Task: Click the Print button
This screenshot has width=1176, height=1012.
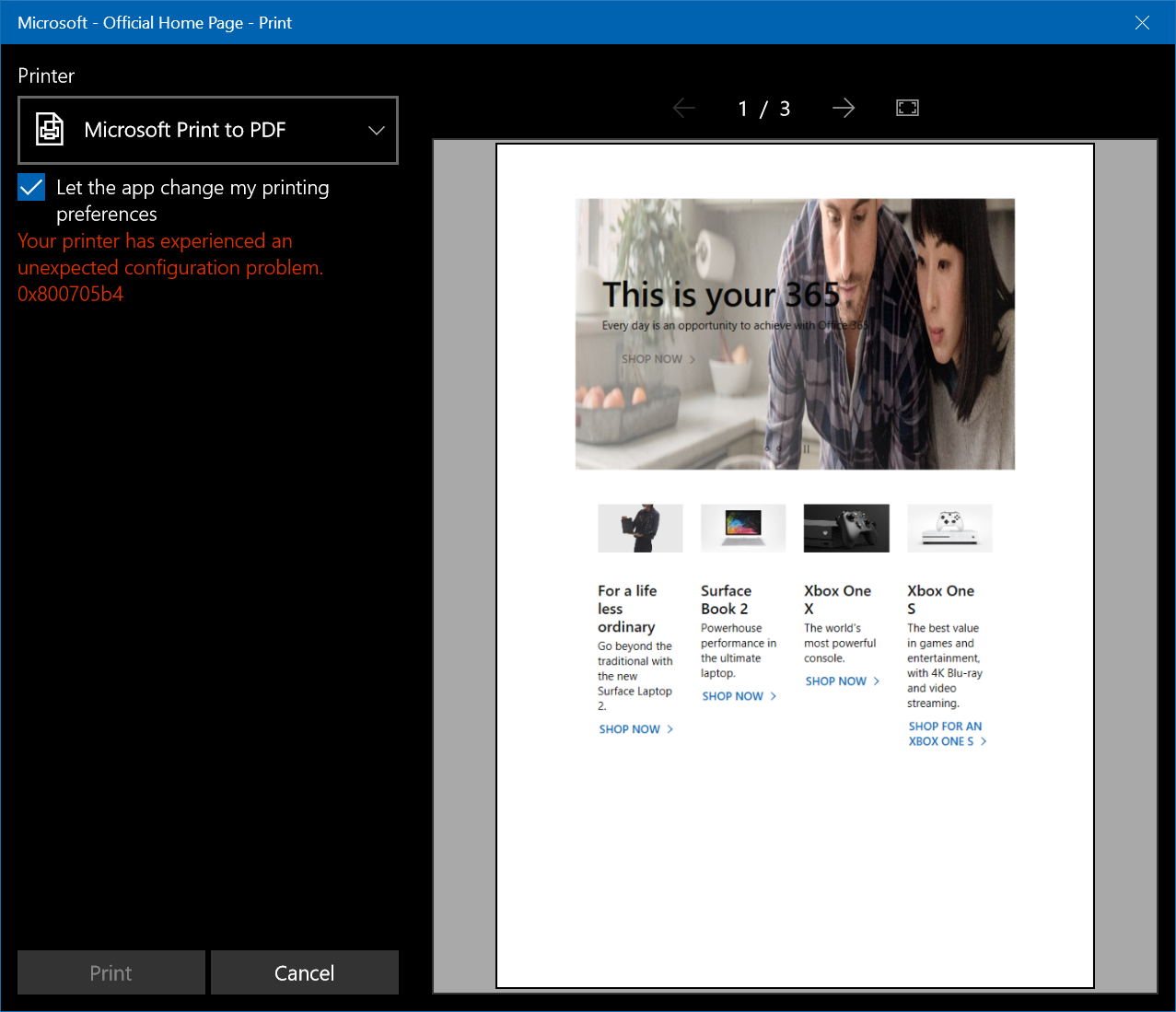Action: (111, 972)
